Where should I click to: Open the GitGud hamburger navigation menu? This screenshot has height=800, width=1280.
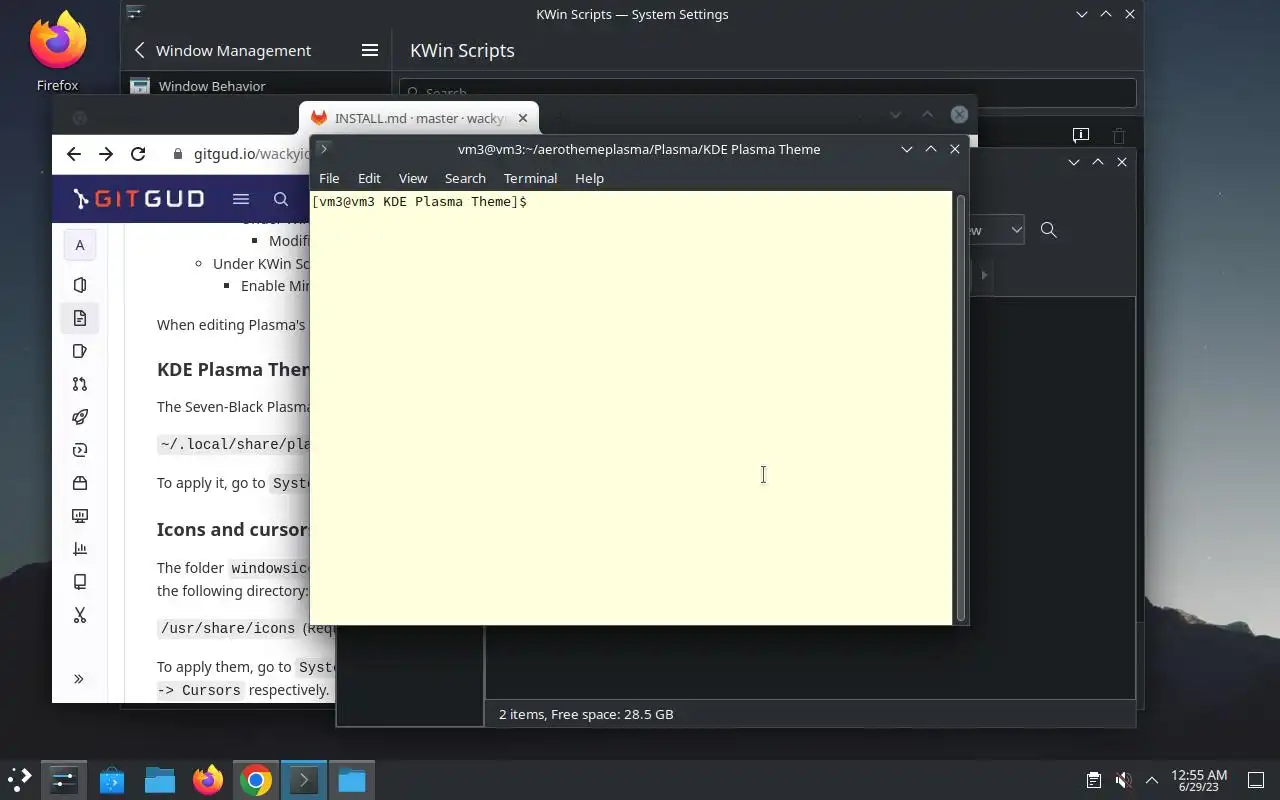click(x=241, y=199)
